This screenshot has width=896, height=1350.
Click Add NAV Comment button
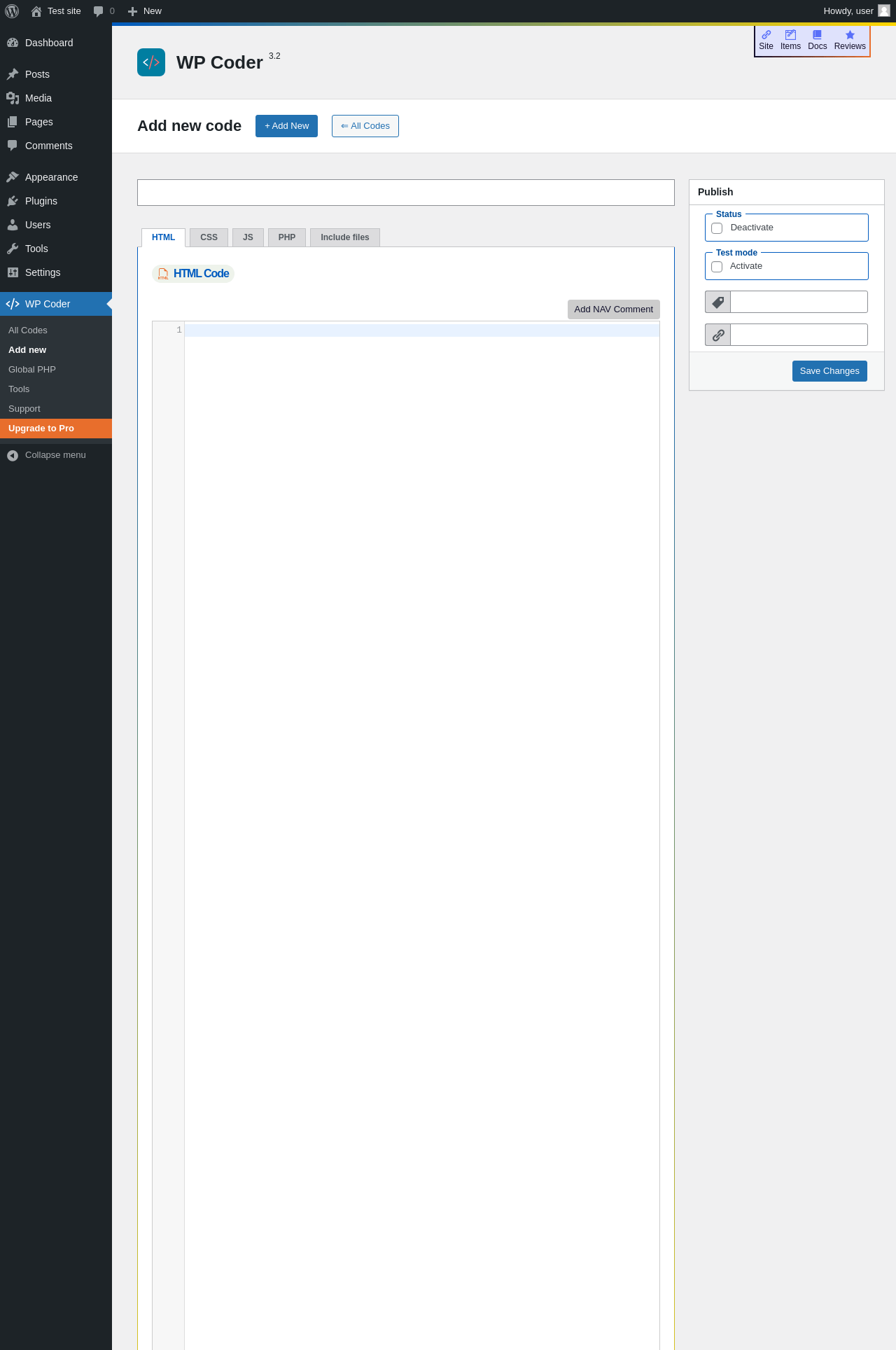tap(613, 309)
